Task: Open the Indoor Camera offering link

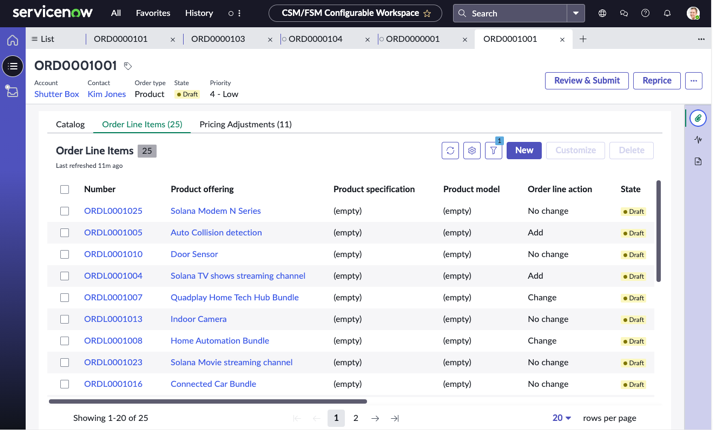Action: 198,319
